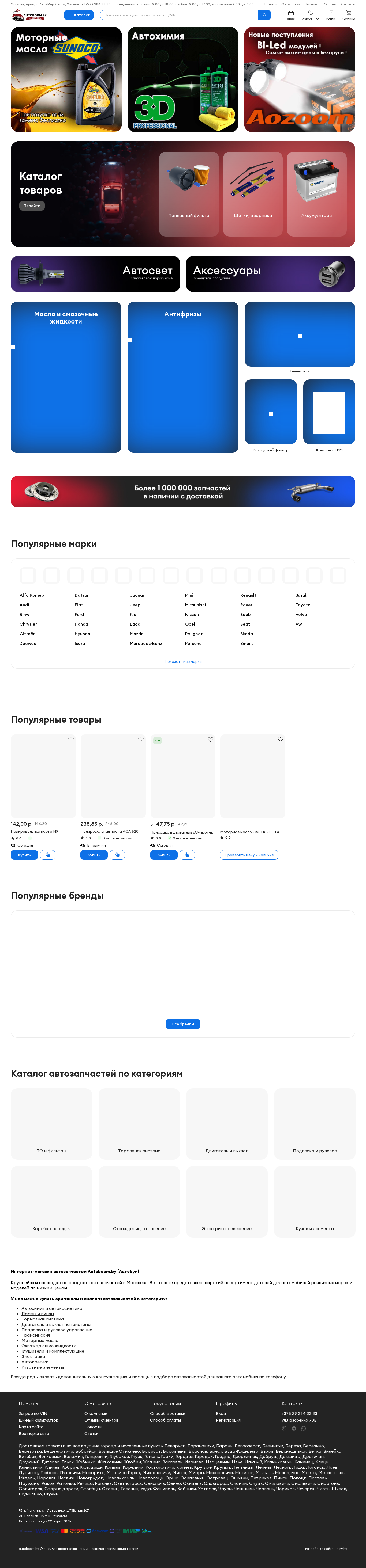Open Регистрация footer link
This screenshot has width=366, height=1568.
point(228,1420)
